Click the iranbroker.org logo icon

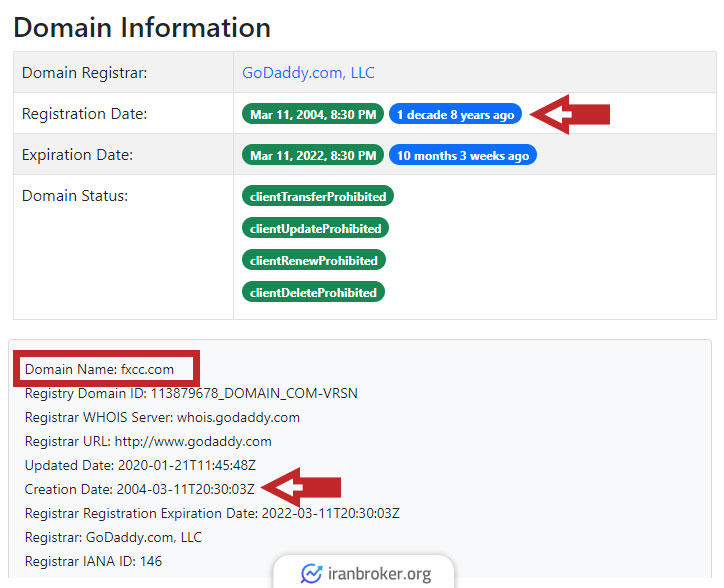(312, 574)
